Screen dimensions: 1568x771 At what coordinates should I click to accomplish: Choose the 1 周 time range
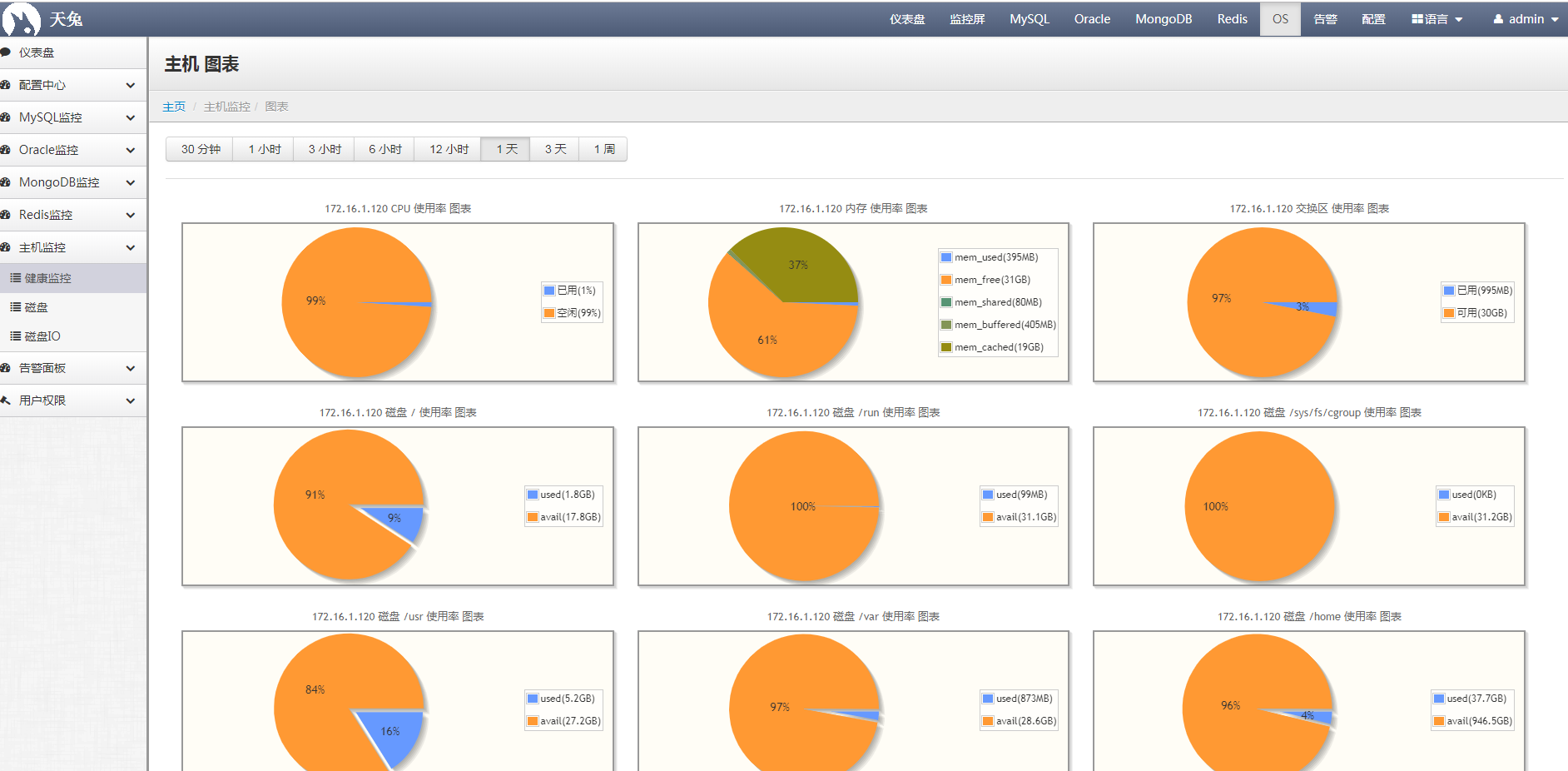coord(604,149)
